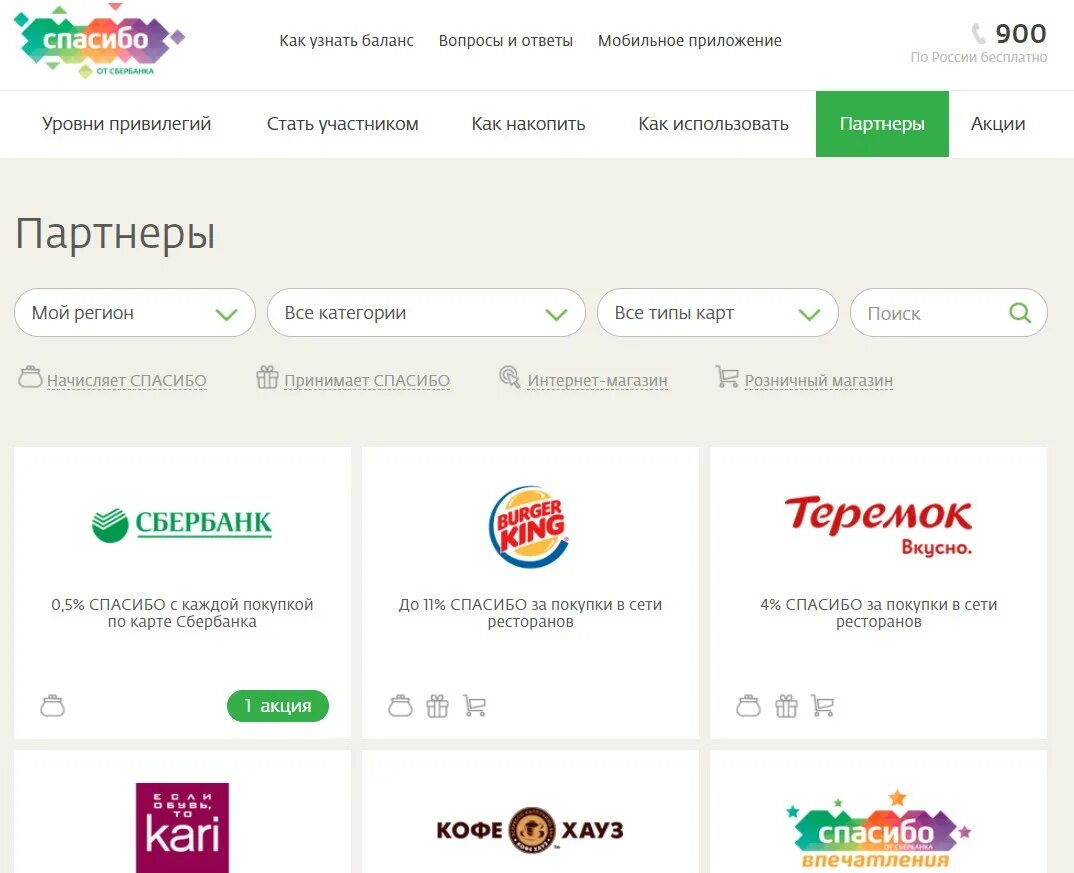Viewport: 1074px width, 873px height.
Task: Click the shopping cart icon on the Теремок card
Action: pos(822,705)
